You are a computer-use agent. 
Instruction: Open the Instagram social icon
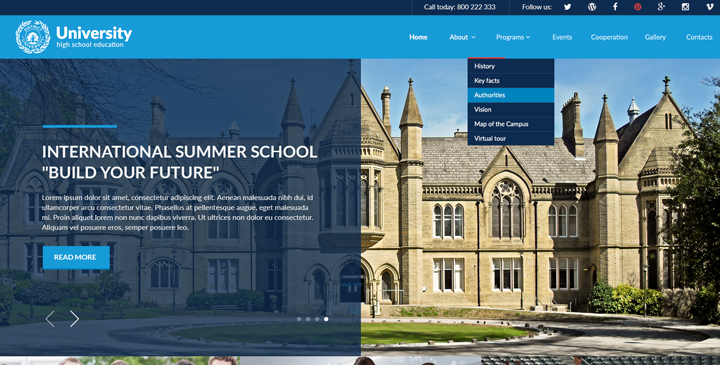click(x=685, y=7)
